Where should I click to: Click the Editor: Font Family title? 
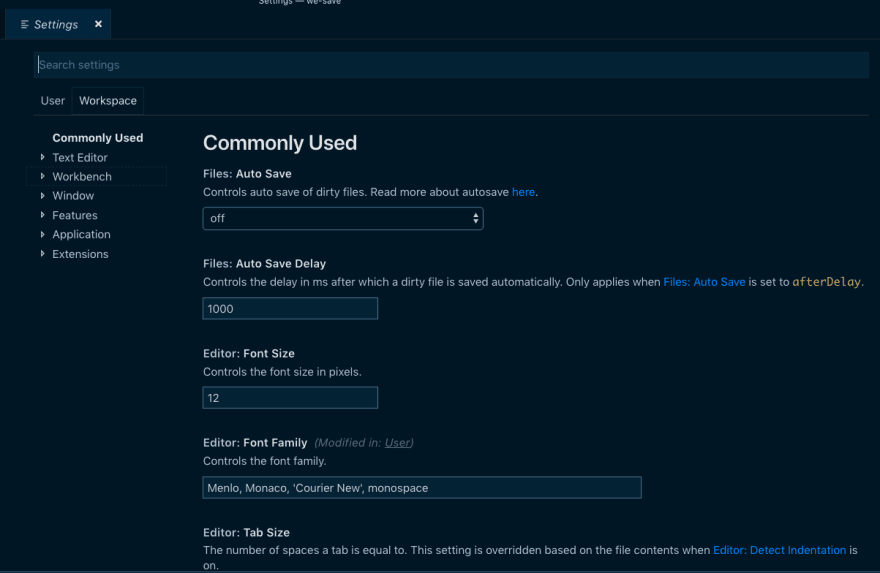[x=255, y=442]
